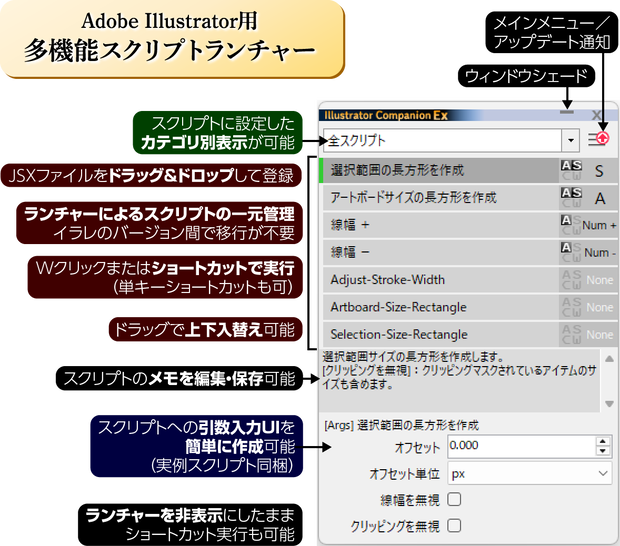Select the 線幅 − script row

click(x=440, y=252)
